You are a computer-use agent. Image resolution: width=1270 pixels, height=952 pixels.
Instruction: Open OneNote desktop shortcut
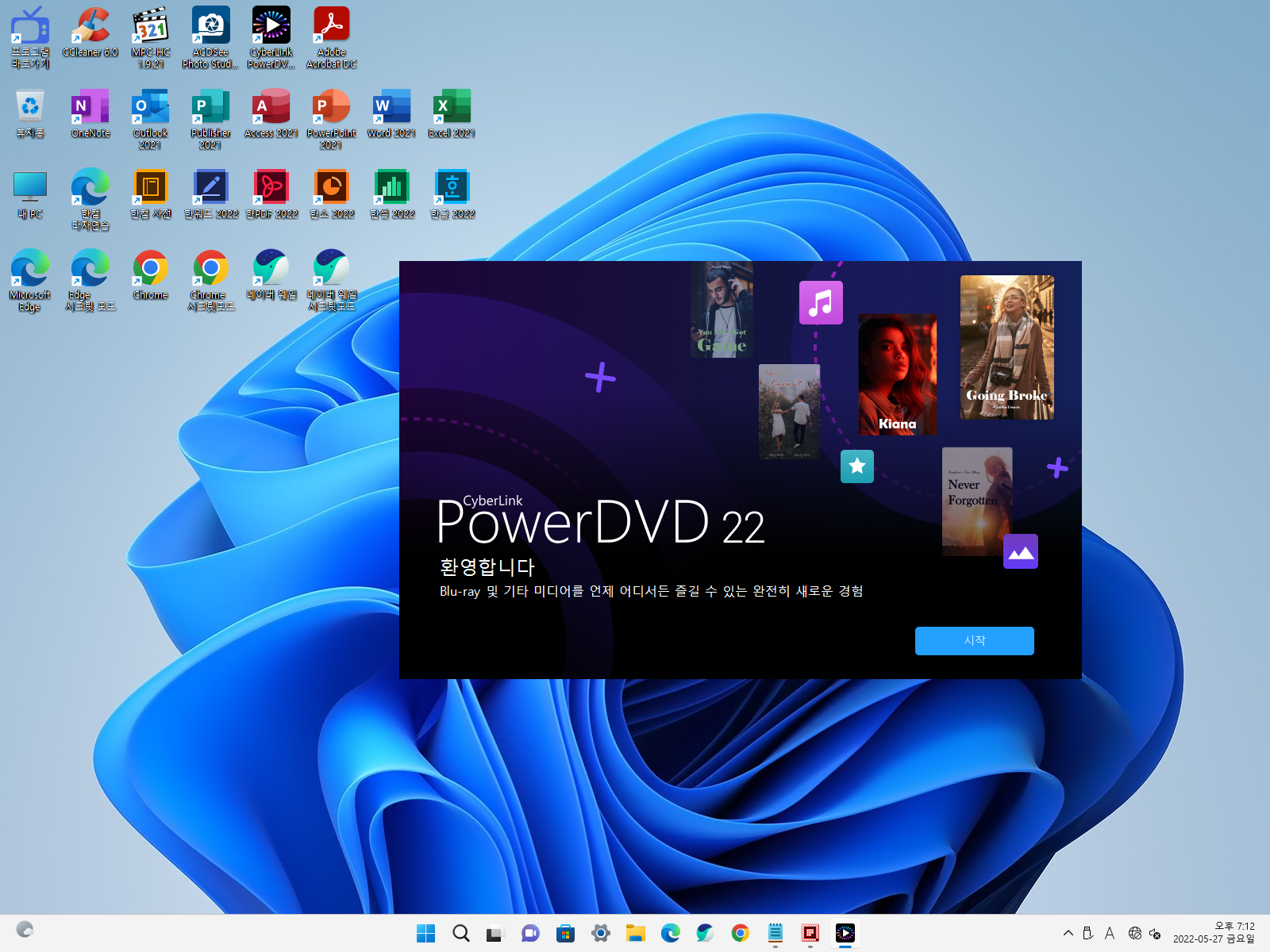pyautogui.click(x=90, y=113)
